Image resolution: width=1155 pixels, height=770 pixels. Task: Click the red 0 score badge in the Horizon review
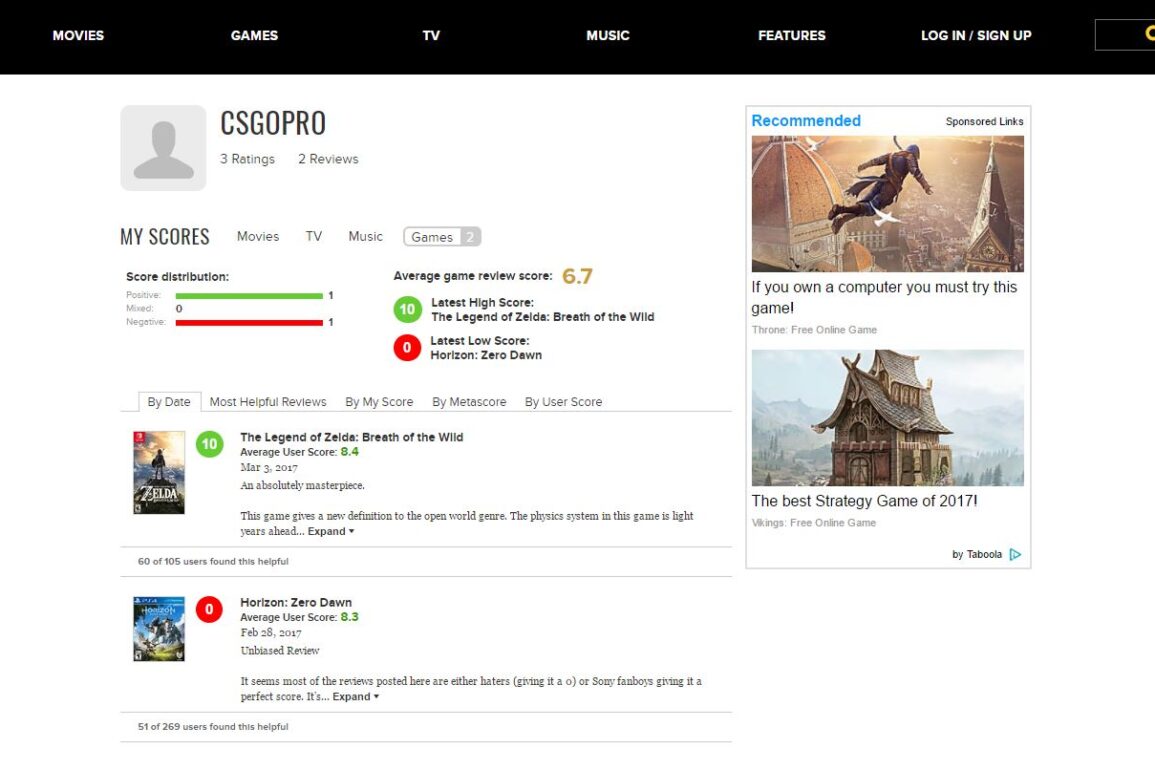click(x=209, y=609)
